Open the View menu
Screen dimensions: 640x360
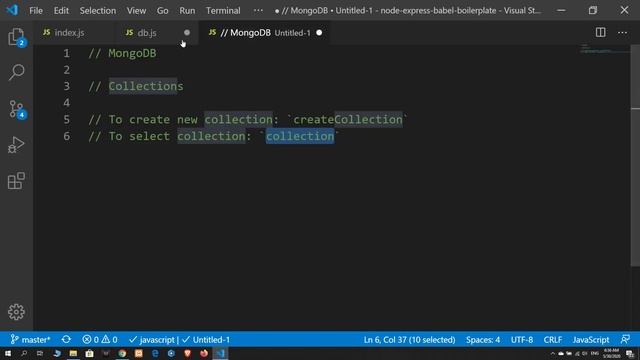click(x=136, y=11)
